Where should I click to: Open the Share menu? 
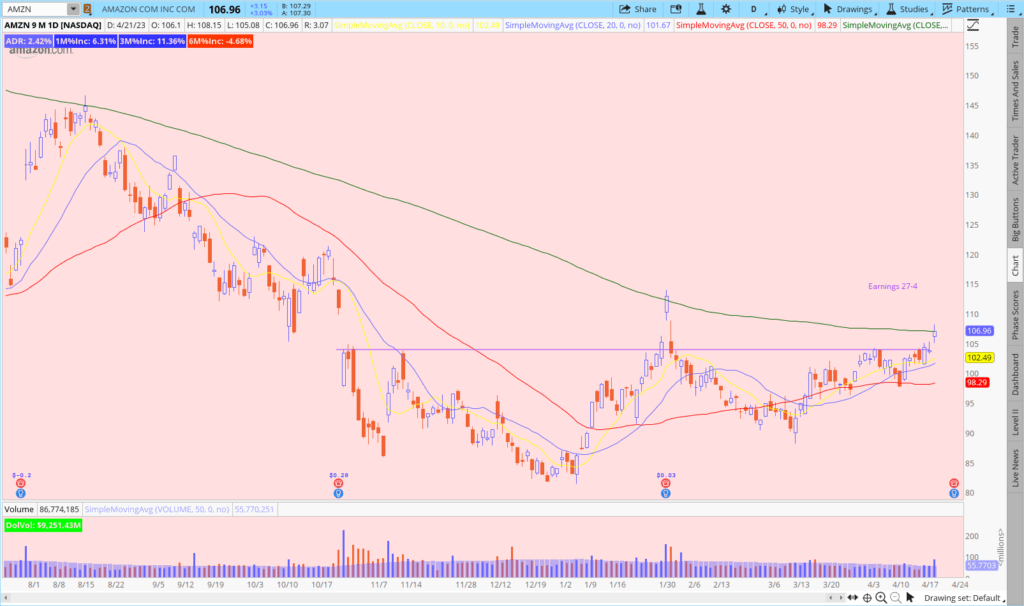coord(637,9)
